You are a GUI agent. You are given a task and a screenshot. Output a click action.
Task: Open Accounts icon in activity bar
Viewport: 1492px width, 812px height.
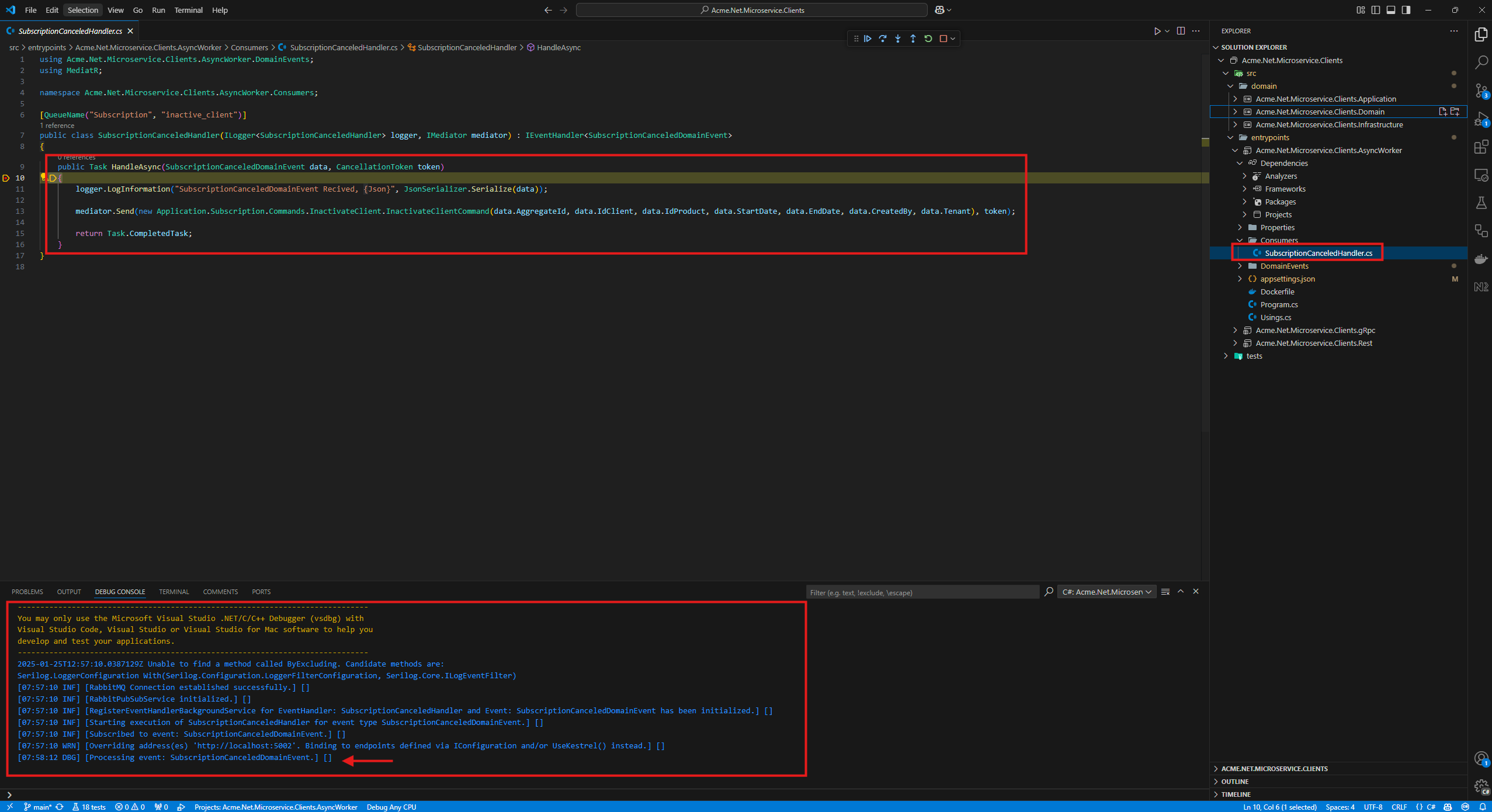[1481, 759]
